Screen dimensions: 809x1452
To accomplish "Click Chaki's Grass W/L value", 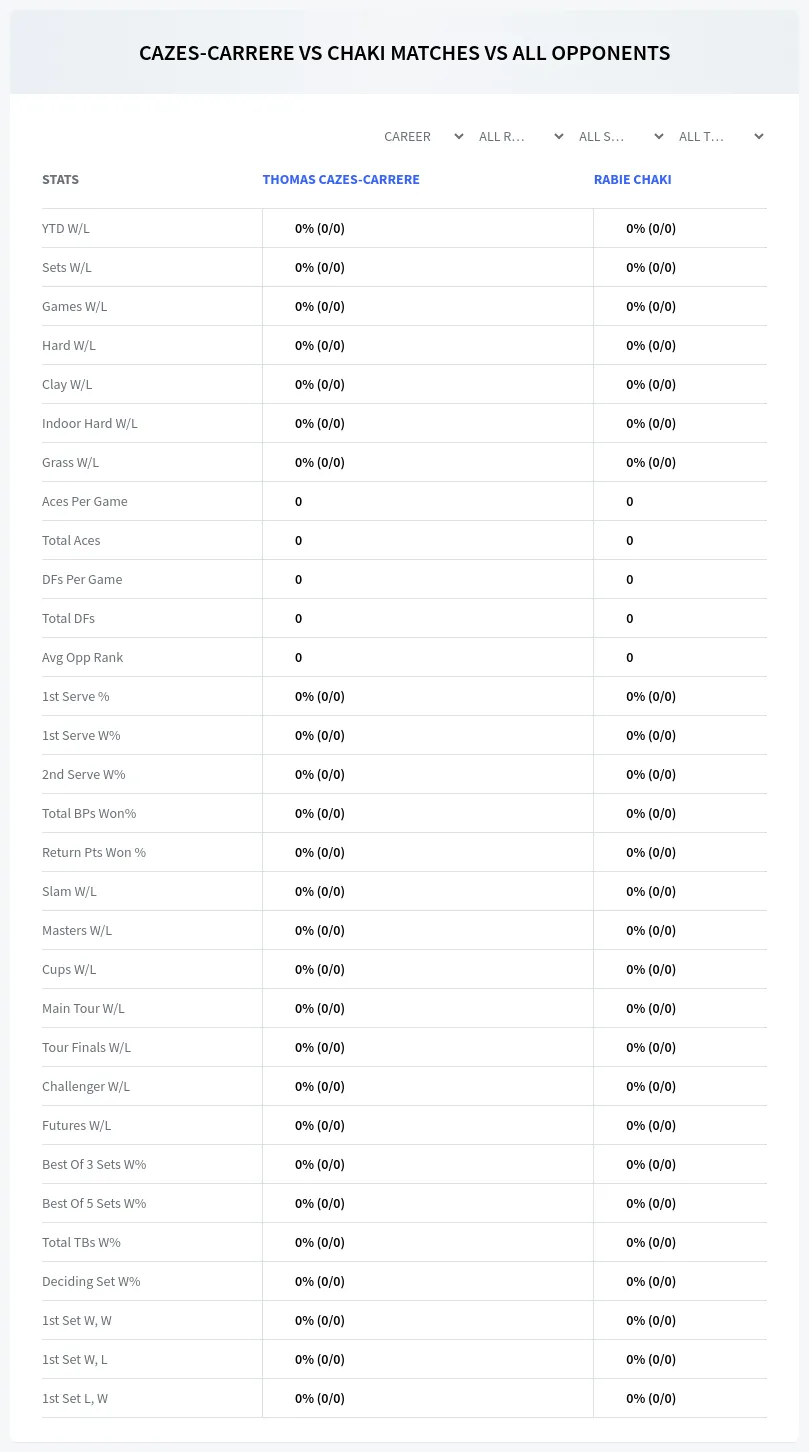I will pyautogui.click(x=651, y=462).
